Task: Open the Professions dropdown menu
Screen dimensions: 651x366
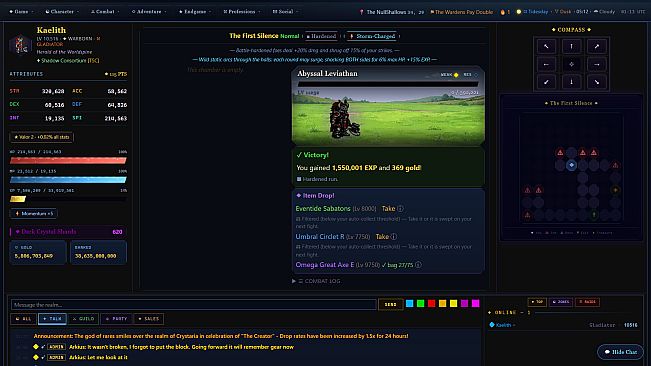Action: [x=242, y=12]
